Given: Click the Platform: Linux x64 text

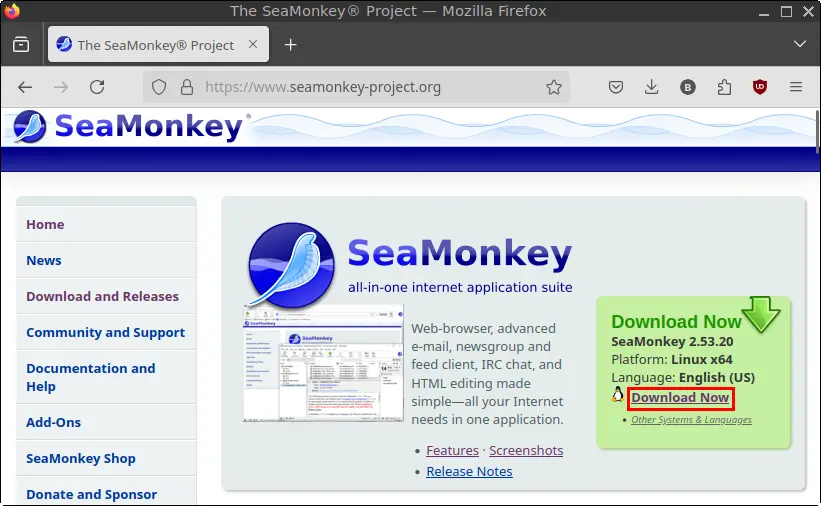Looking at the screenshot, I should coord(672,360).
